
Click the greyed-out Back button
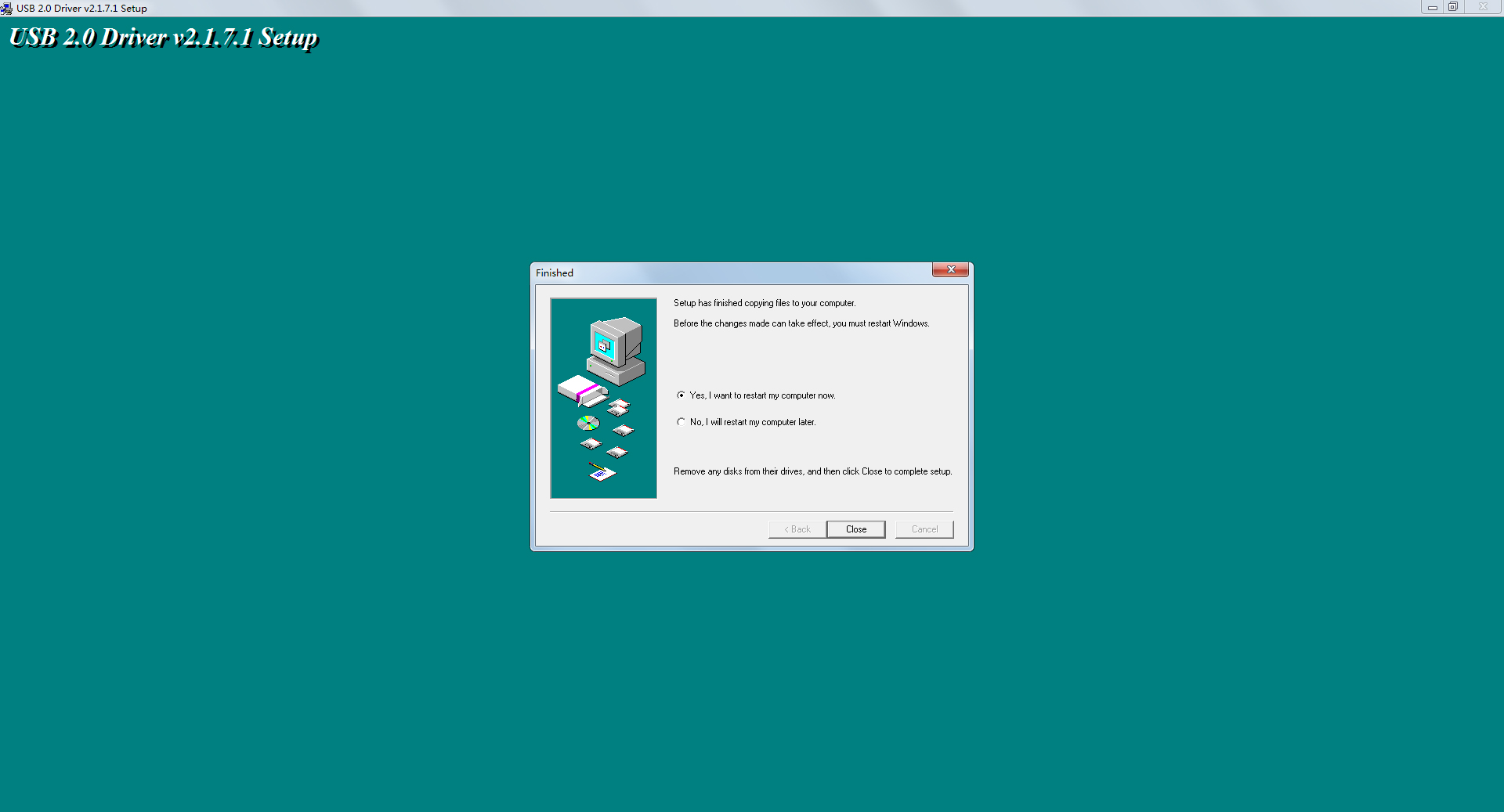pos(797,529)
